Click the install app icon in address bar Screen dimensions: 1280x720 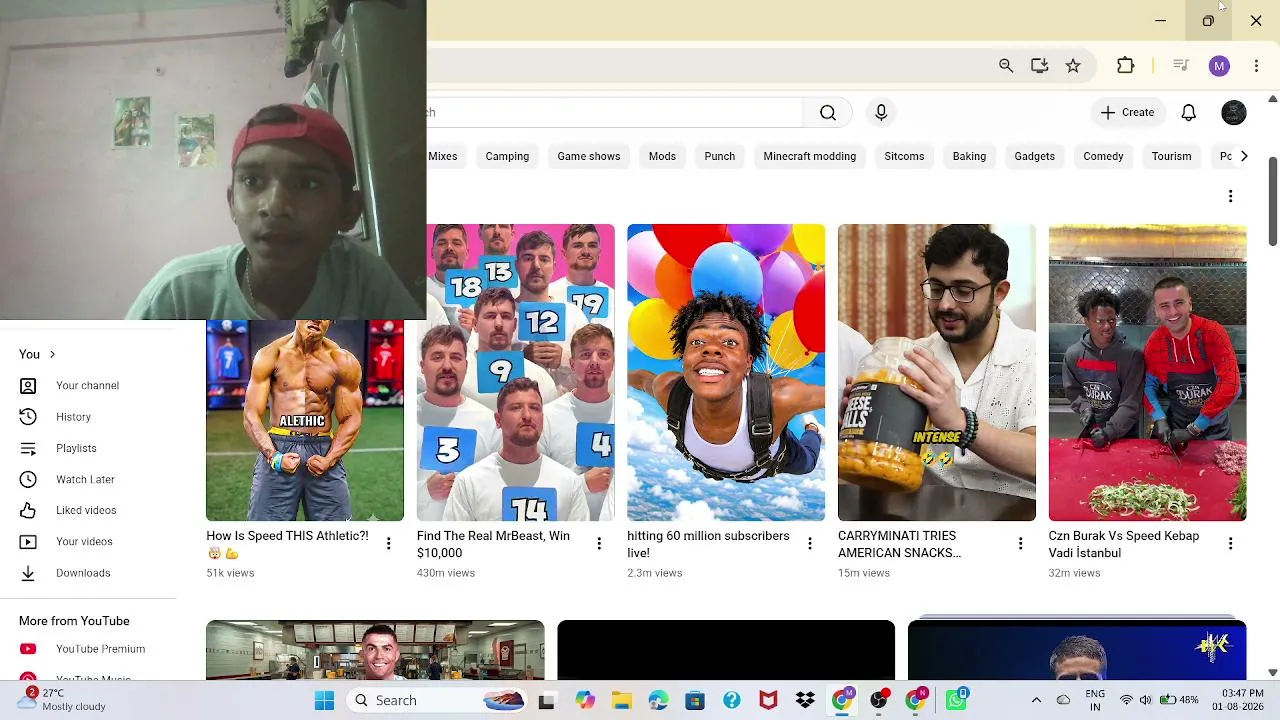click(1040, 66)
